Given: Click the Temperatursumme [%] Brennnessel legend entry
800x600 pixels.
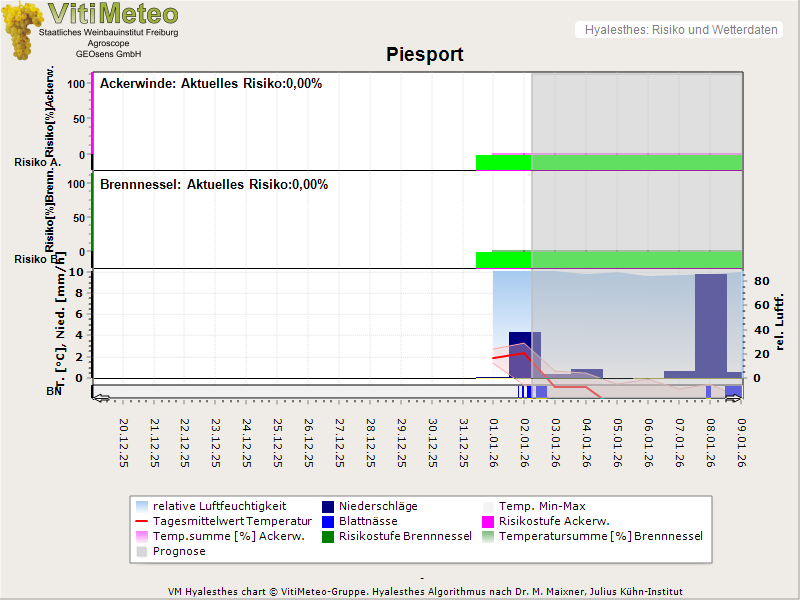Looking at the screenshot, I should (600, 536).
